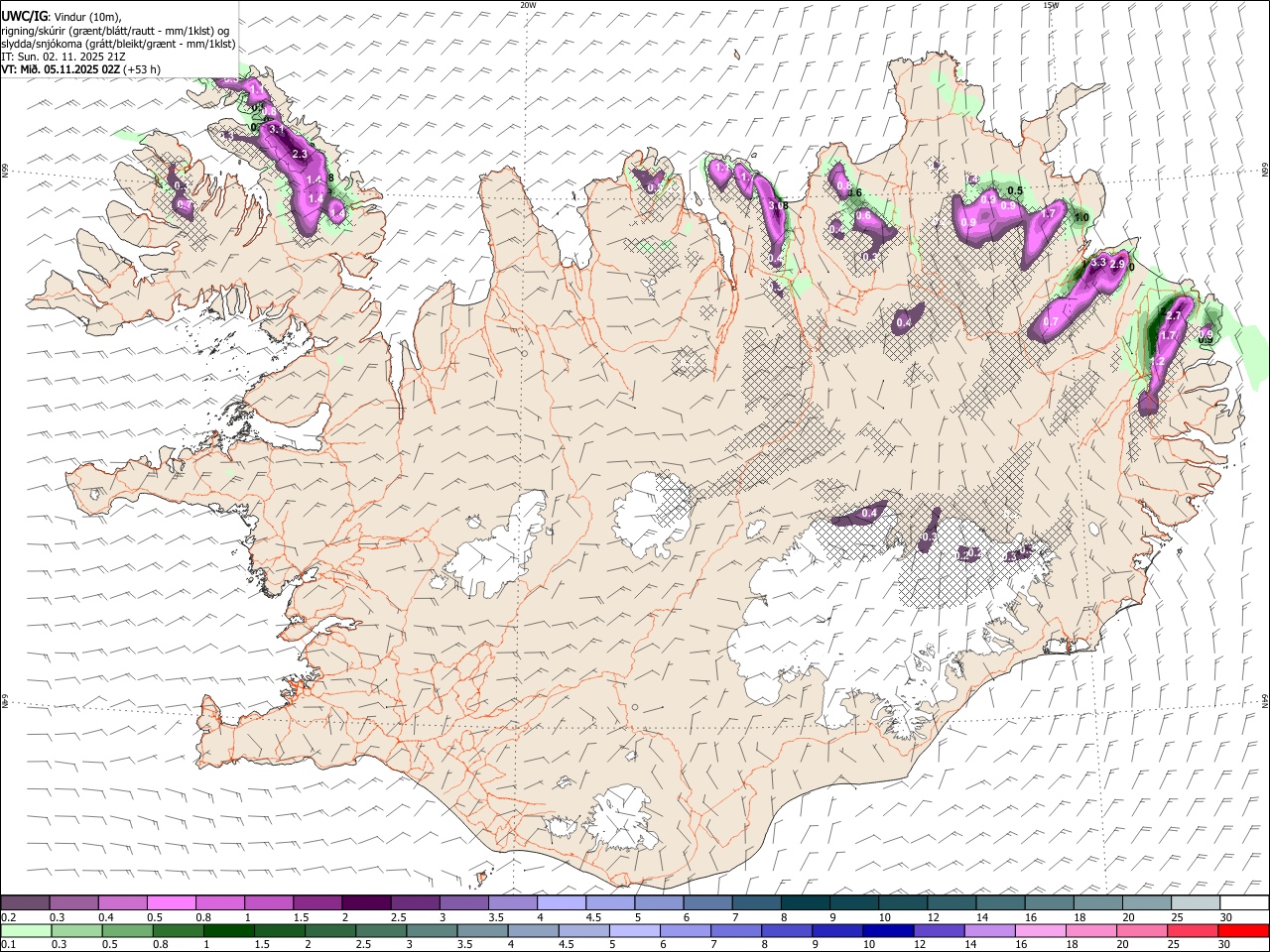Pick the bright pink 0.5 swatch in snow scale
This screenshot has height=952, width=1270.
(171, 903)
